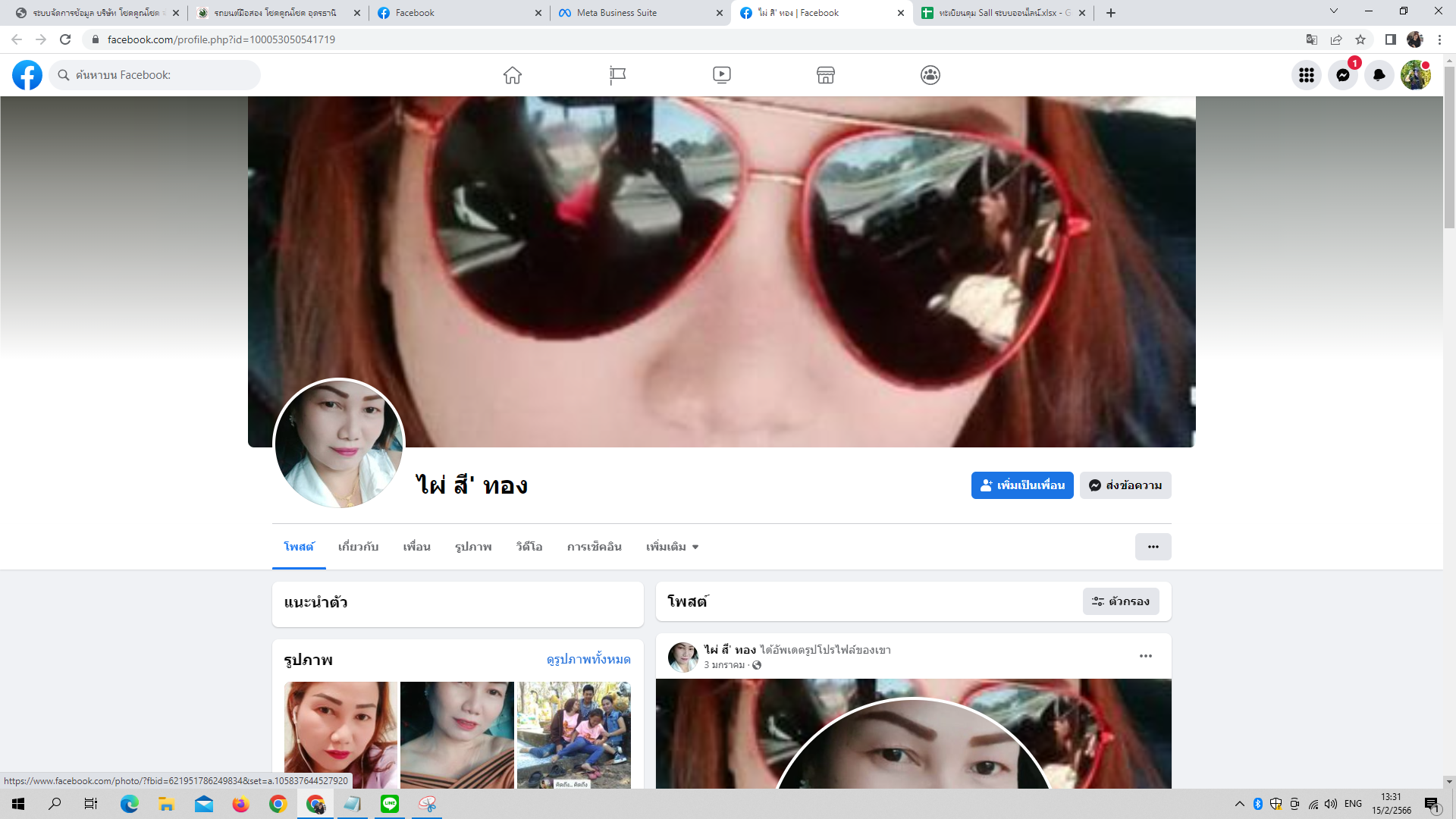This screenshot has width=1456, height=819.
Task: Open the post's three-dot options menu
Action: [x=1146, y=656]
